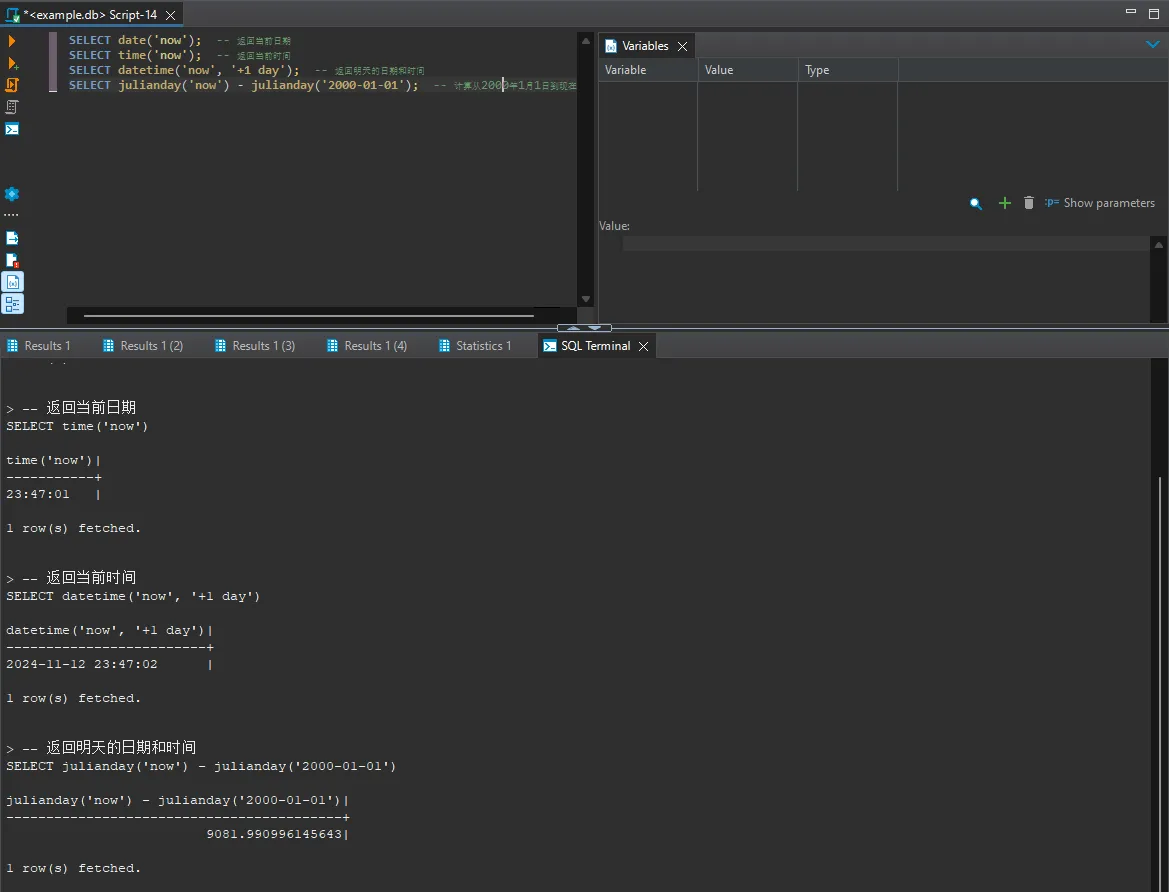Run the whole SQL script
The image size is (1169, 892).
tap(12, 85)
